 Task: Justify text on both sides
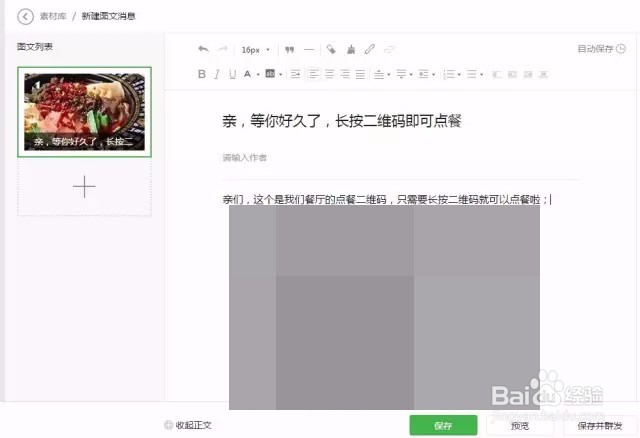tap(360, 74)
